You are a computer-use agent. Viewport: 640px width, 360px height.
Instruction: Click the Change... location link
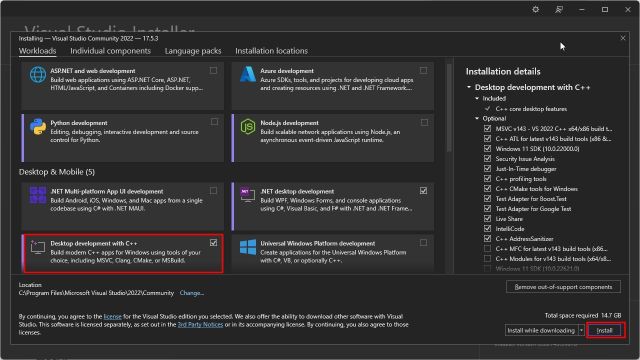(x=191, y=293)
